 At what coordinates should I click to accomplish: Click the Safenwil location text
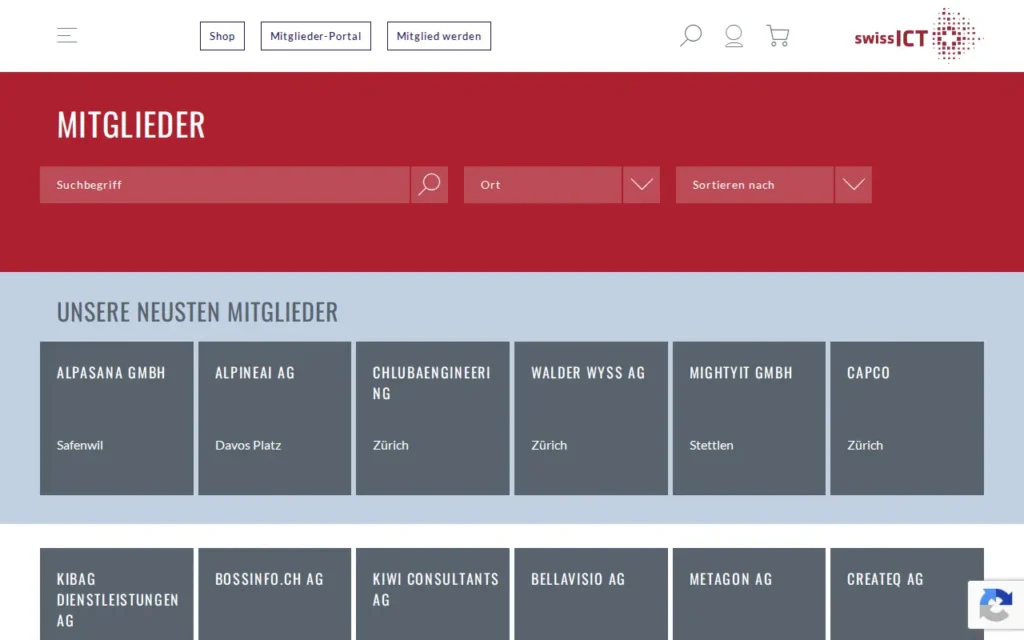[x=80, y=445]
